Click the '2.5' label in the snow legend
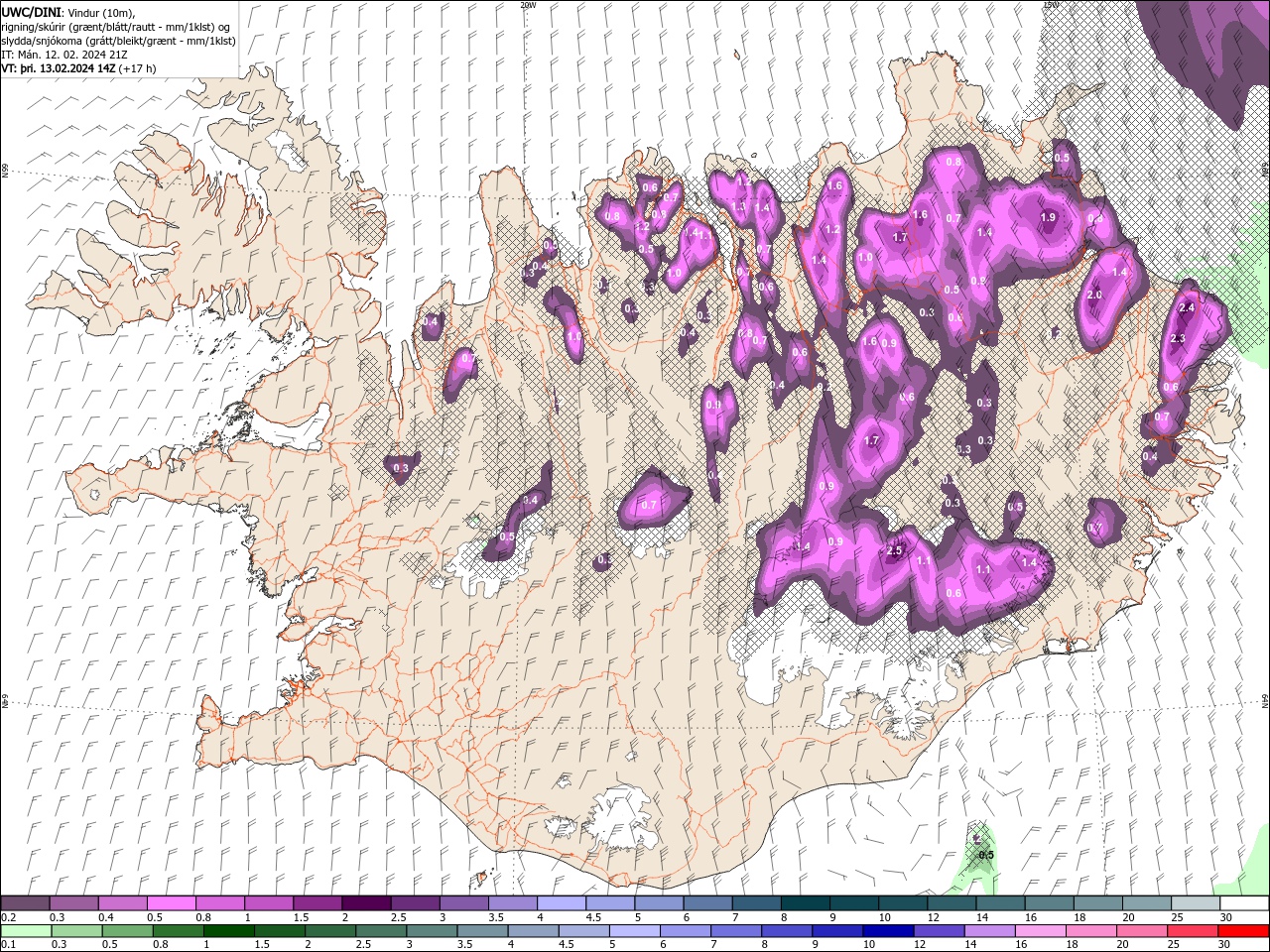Image resolution: width=1270 pixels, height=952 pixels. (x=399, y=917)
